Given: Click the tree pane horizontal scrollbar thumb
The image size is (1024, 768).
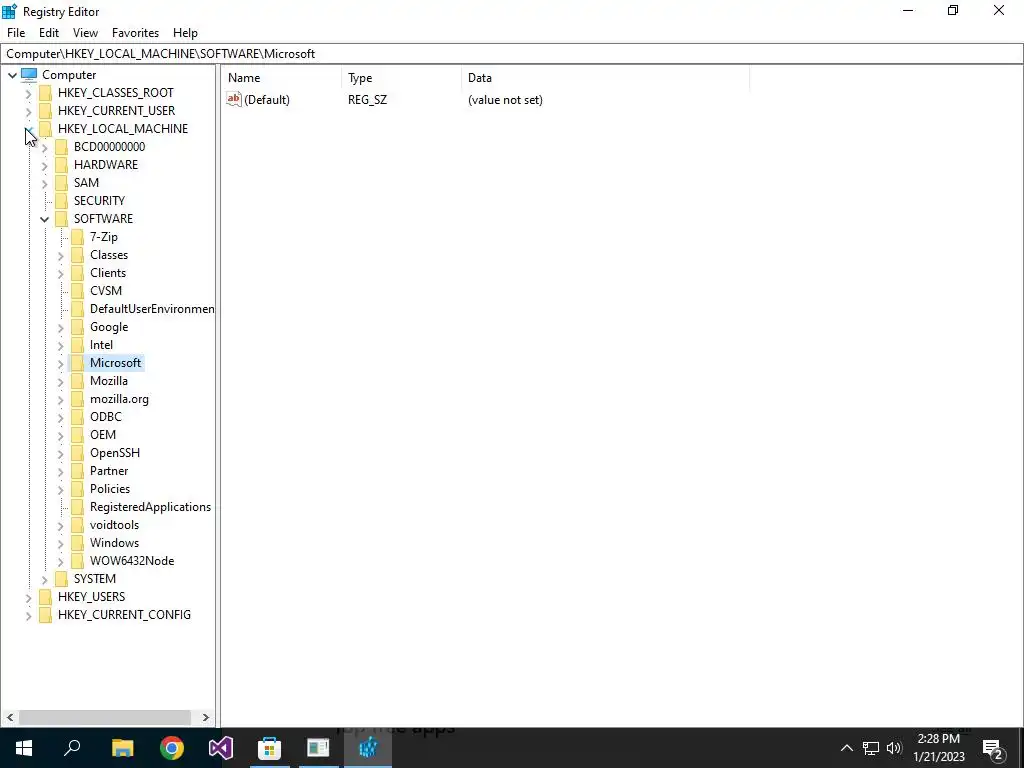Looking at the screenshot, I should point(104,717).
